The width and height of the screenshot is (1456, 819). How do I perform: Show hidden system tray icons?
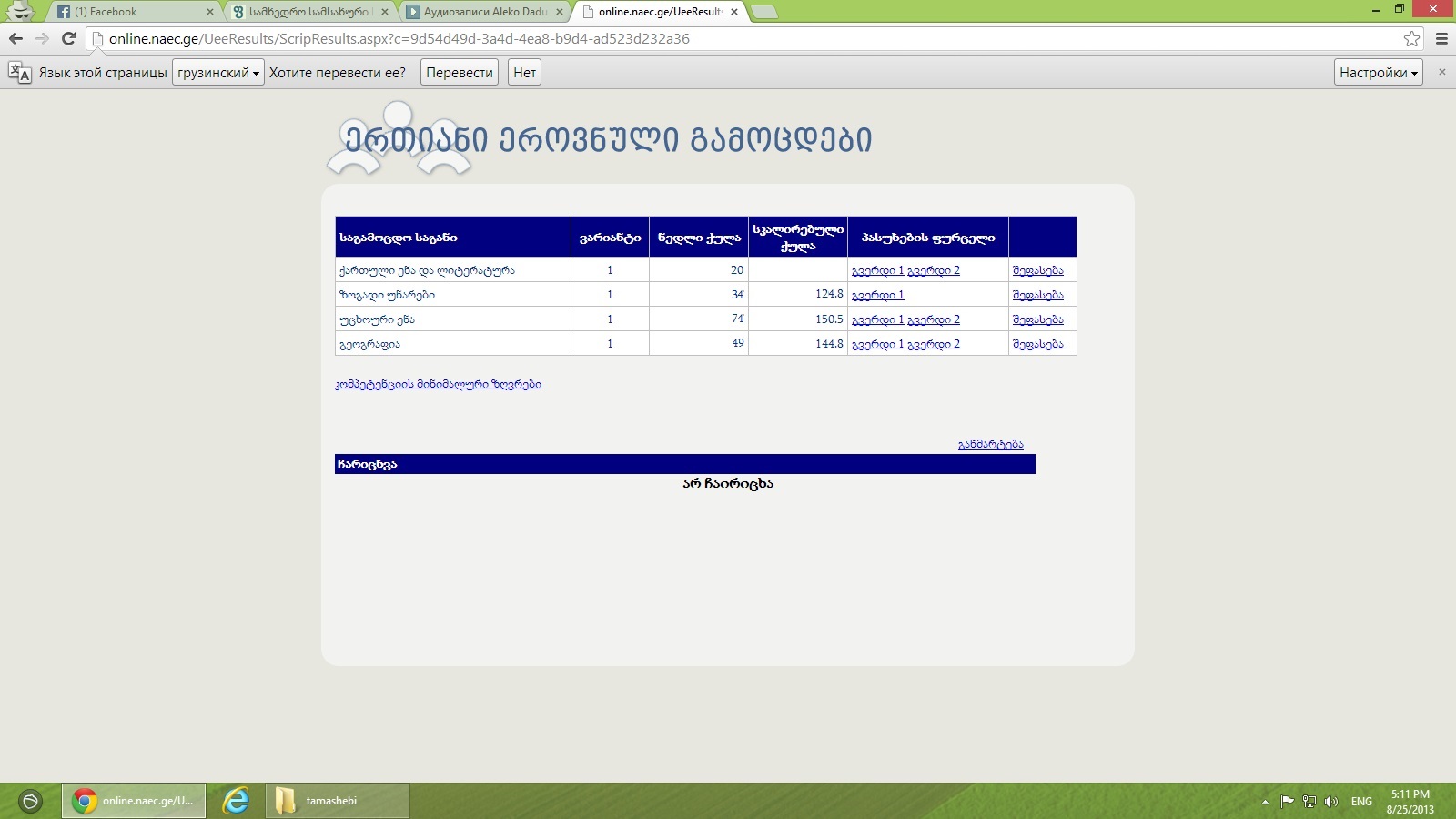tap(1265, 802)
